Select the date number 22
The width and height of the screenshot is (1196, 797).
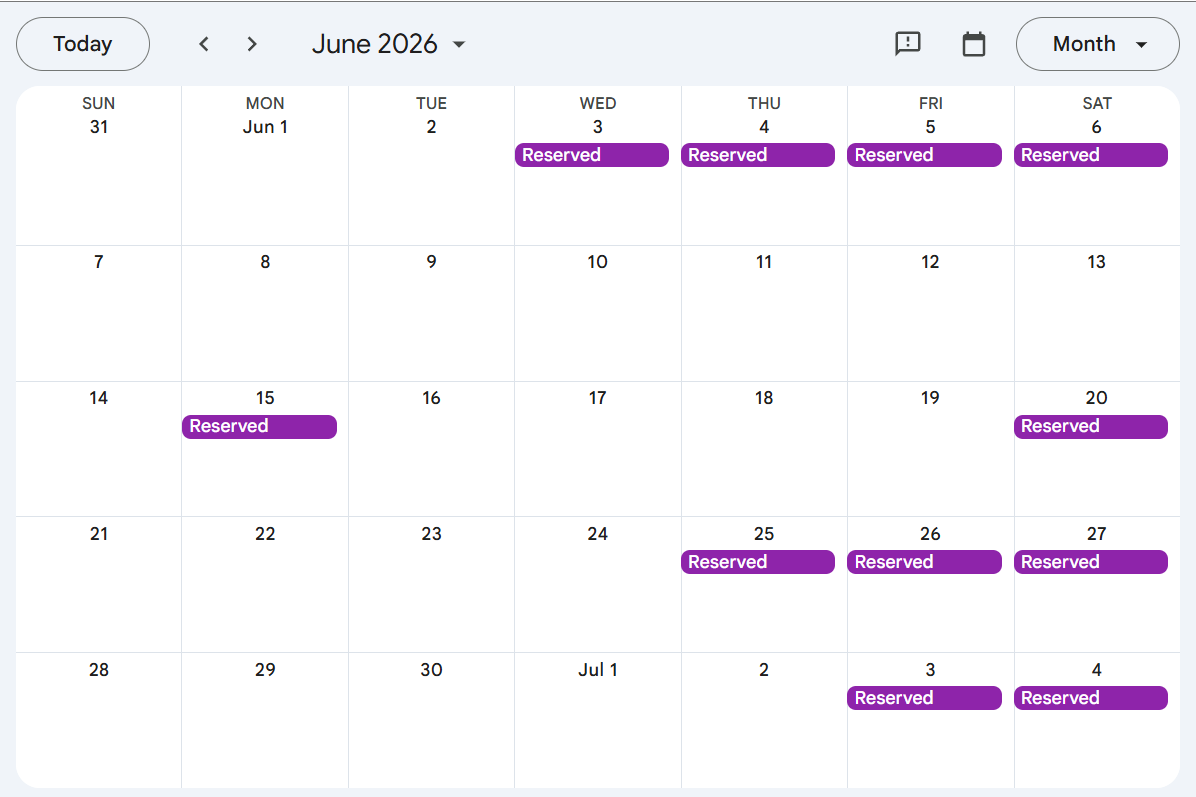click(265, 534)
